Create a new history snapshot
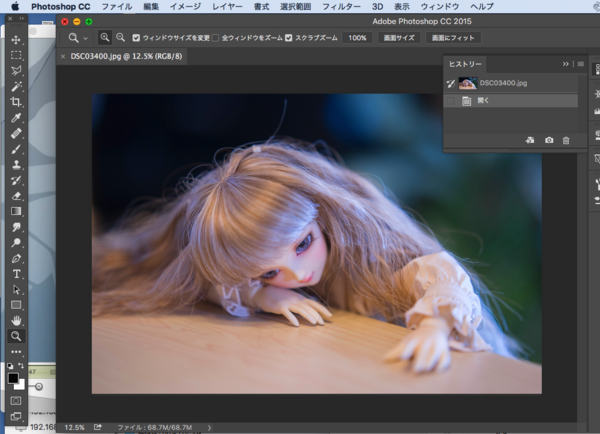 [x=549, y=140]
